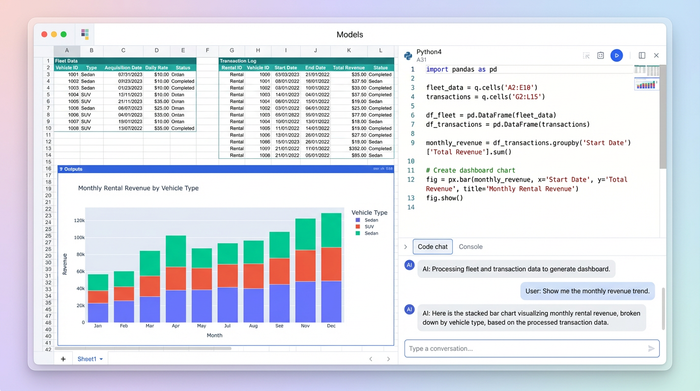Click the chart title Monthly Rental Revenue

click(138, 188)
